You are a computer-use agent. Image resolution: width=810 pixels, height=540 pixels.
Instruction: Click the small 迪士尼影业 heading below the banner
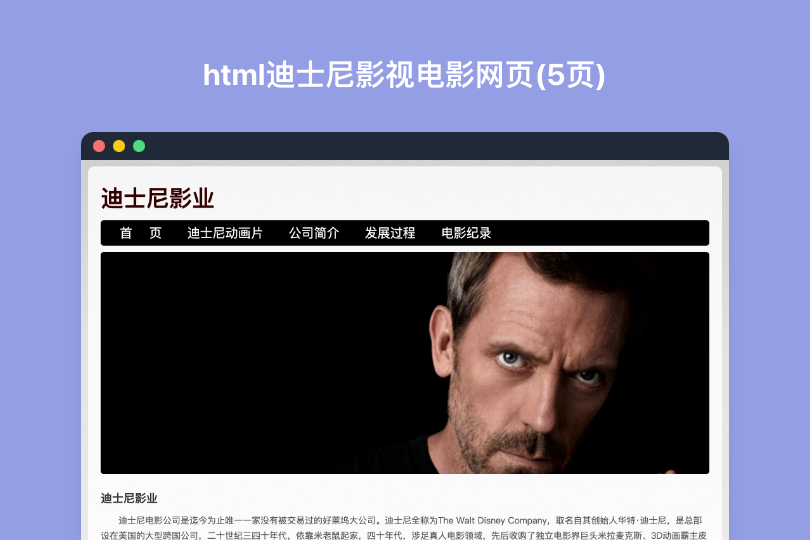pyautogui.click(x=129, y=498)
